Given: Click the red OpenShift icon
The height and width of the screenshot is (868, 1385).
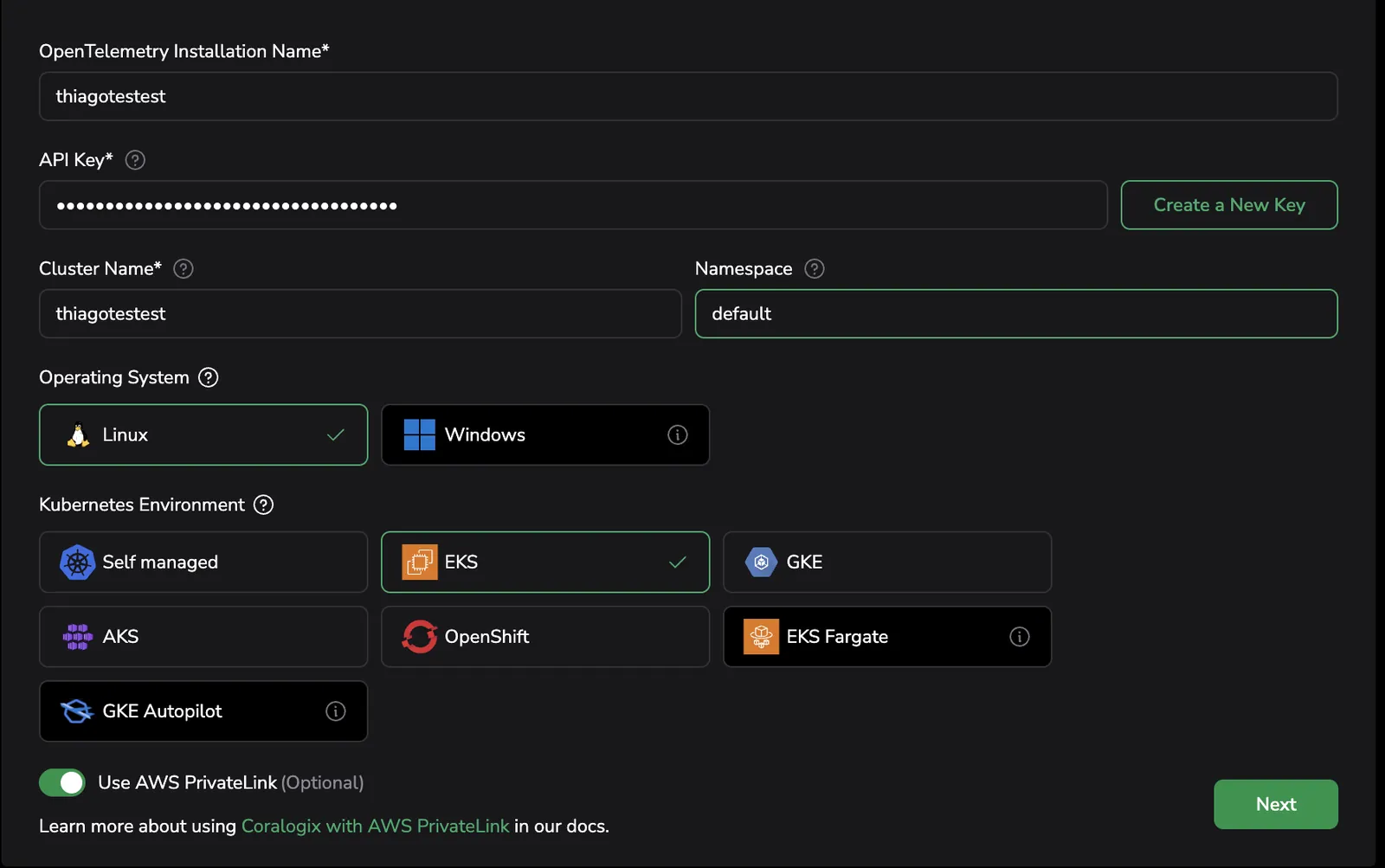Looking at the screenshot, I should click(420, 637).
